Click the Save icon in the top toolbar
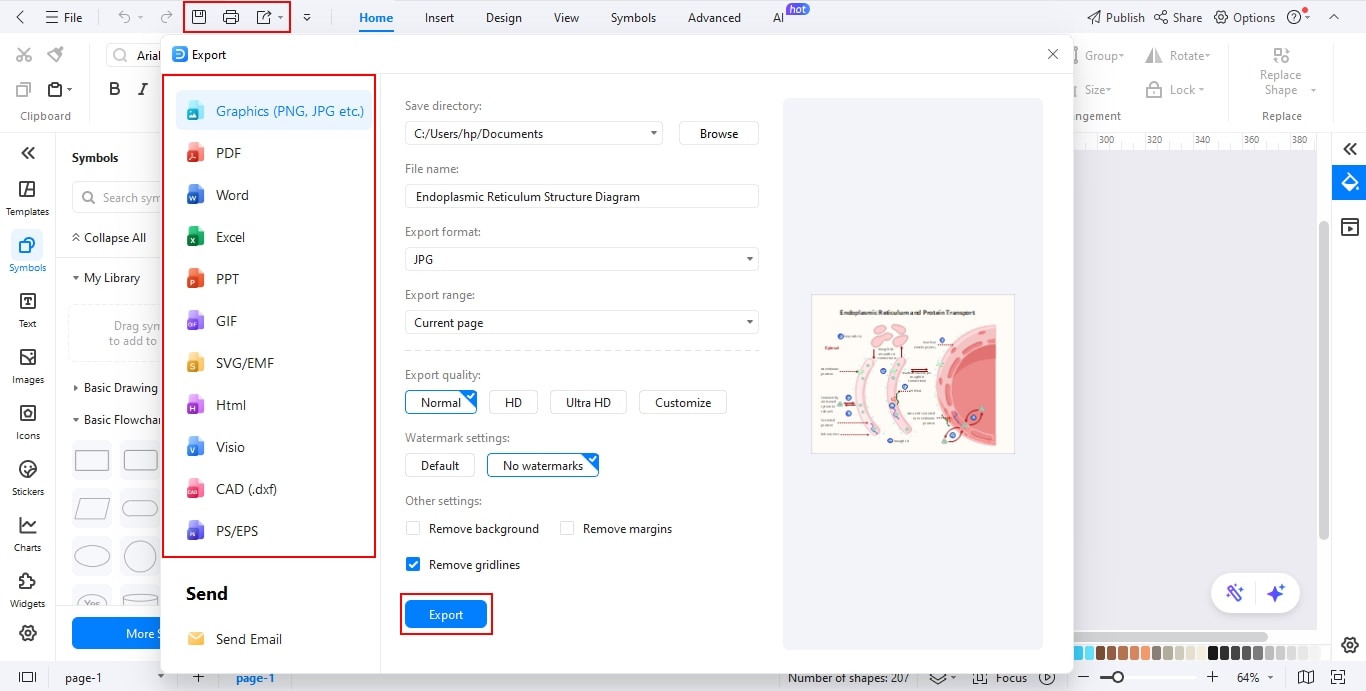The height and width of the screenshot is (691, 1366). 200,16
